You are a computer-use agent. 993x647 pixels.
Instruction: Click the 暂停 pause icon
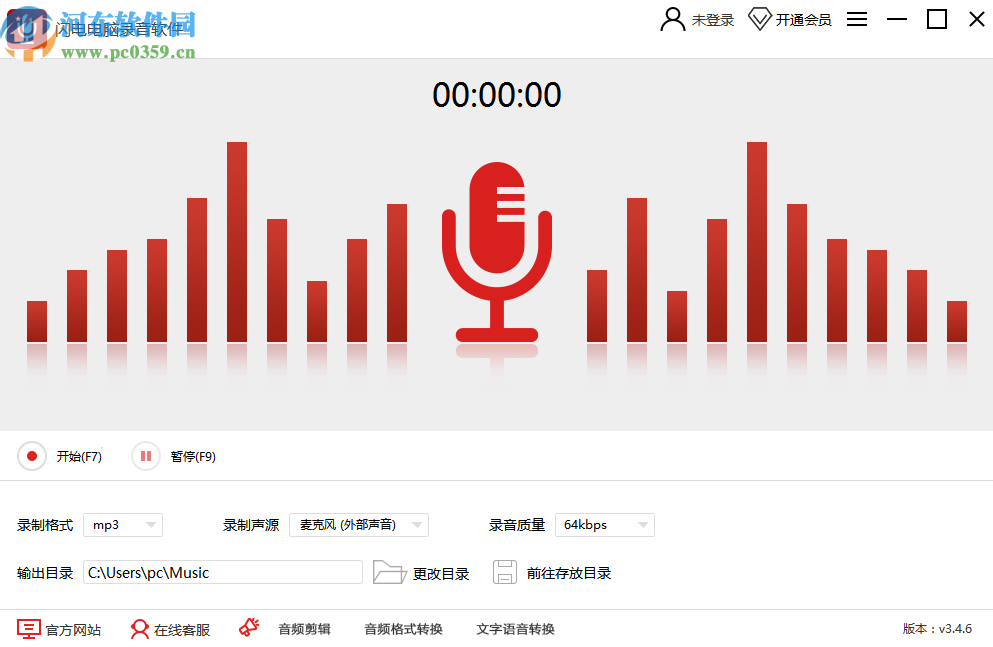145,456
